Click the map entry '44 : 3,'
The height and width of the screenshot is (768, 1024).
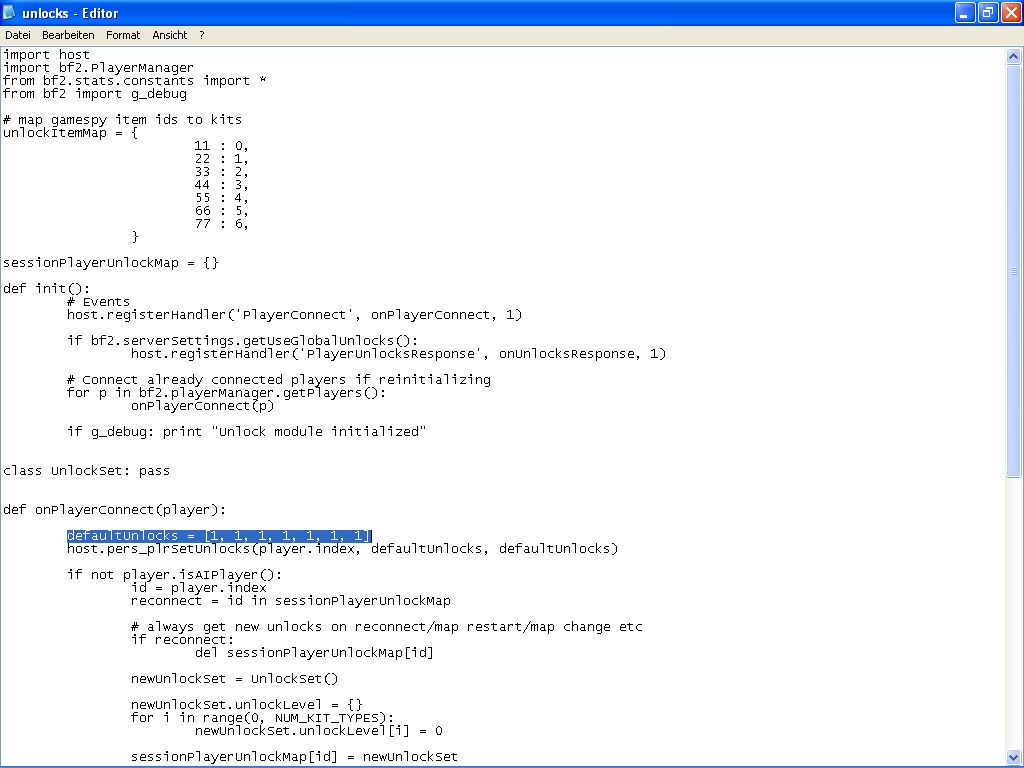[221, 185]
